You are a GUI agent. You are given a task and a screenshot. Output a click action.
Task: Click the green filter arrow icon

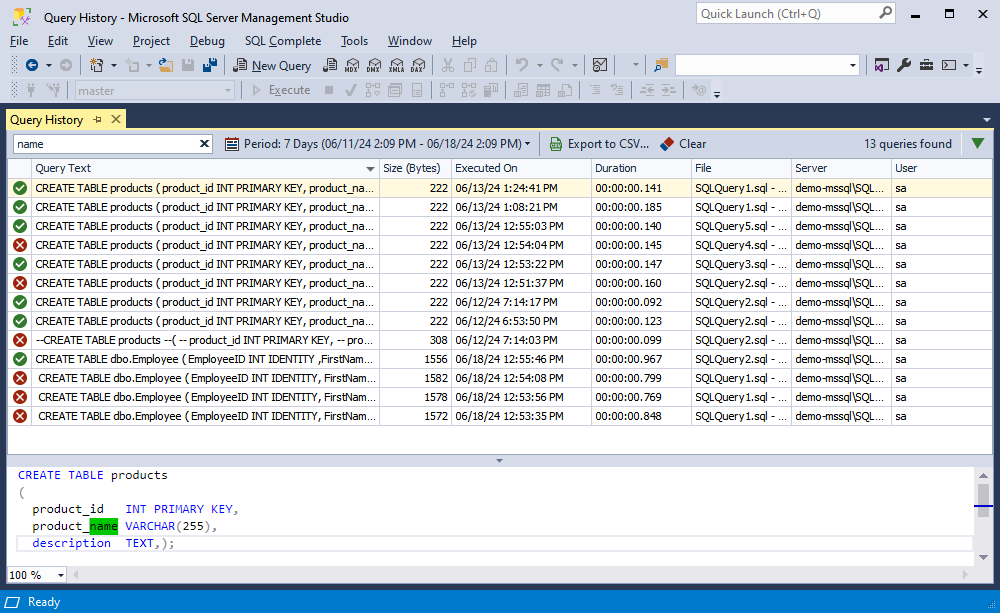977,144
